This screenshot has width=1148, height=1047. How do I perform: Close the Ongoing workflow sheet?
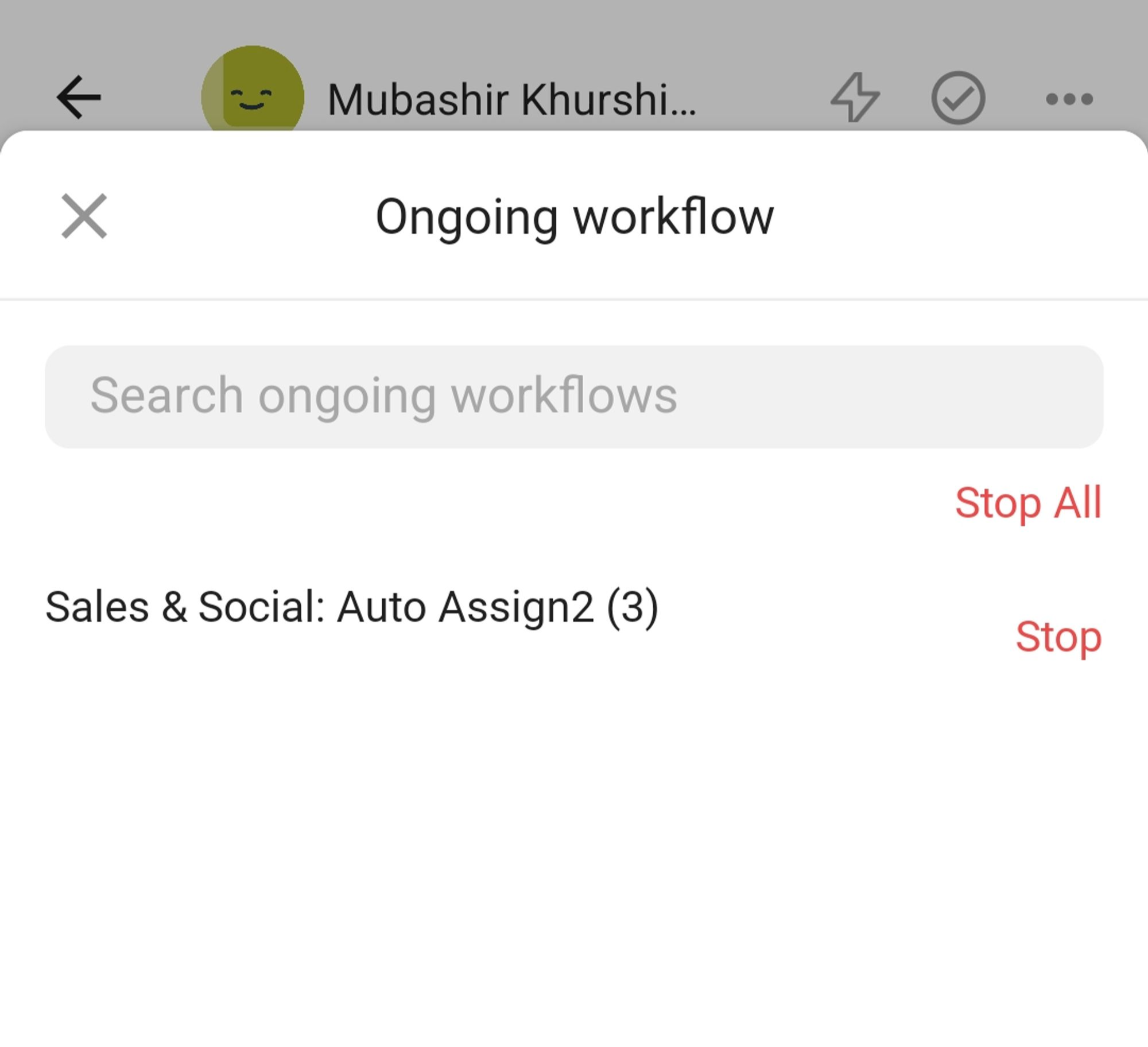pos(84,216)
